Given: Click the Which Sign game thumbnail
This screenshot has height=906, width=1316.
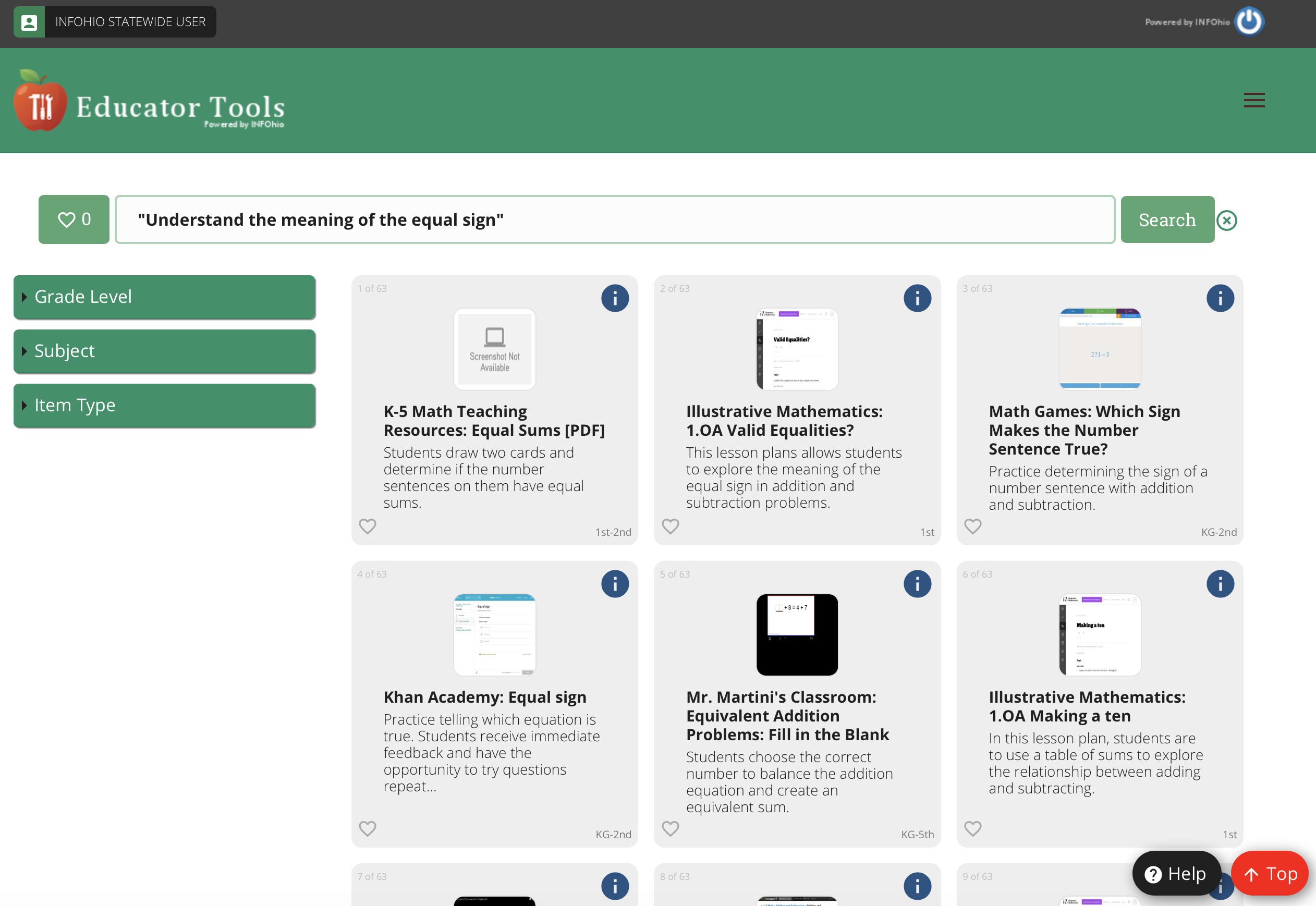Looking at the screenshot, I should [x=1100, y=349].
